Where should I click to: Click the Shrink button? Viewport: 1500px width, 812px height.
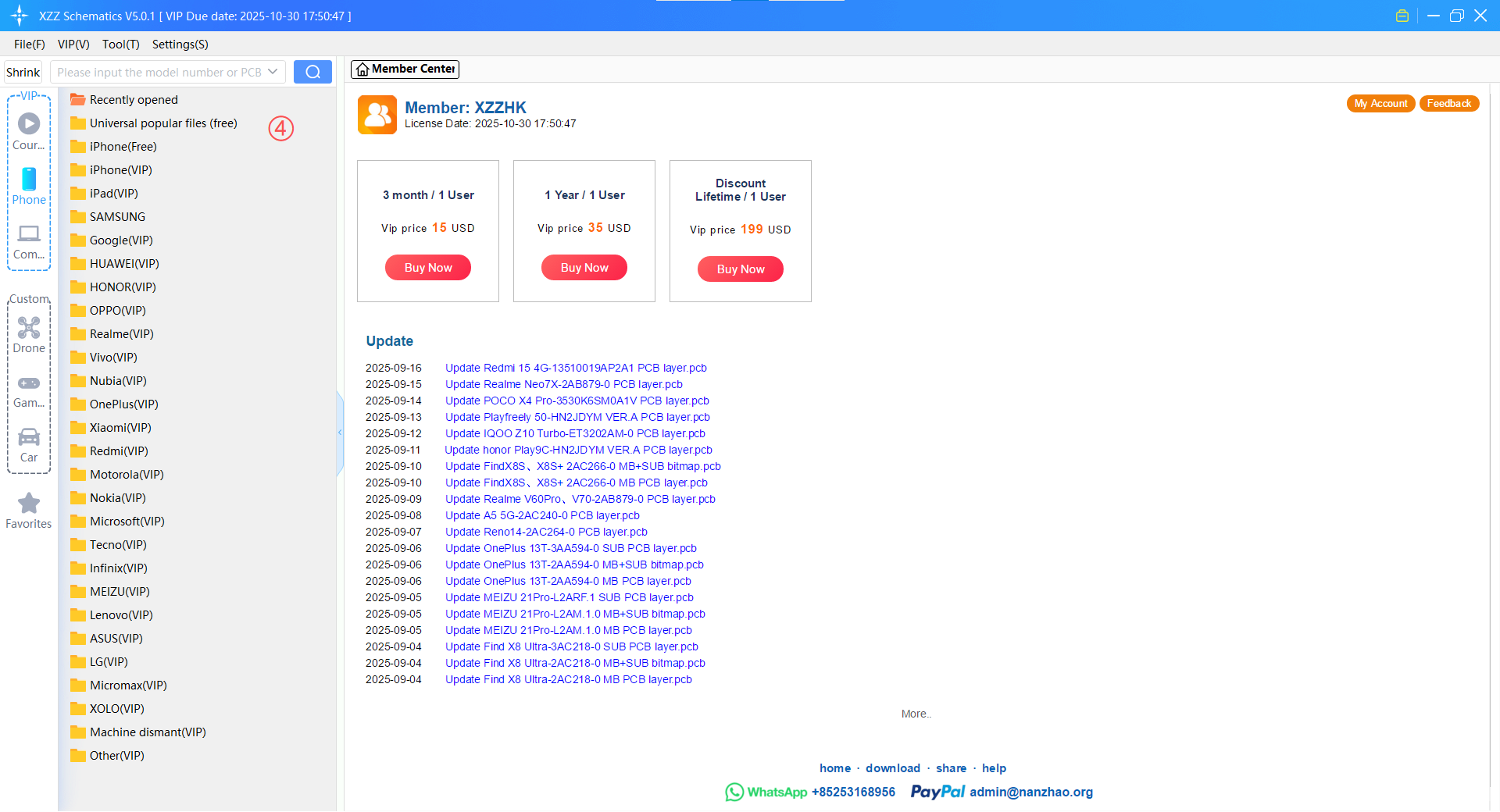pos(23,72)
